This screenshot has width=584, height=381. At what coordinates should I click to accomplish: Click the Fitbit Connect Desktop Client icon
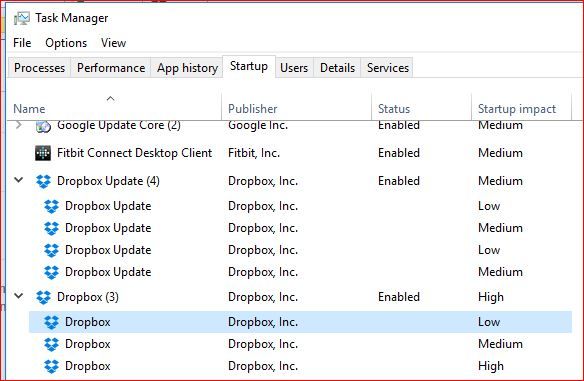pyautogui.click(x=43, y=153)
